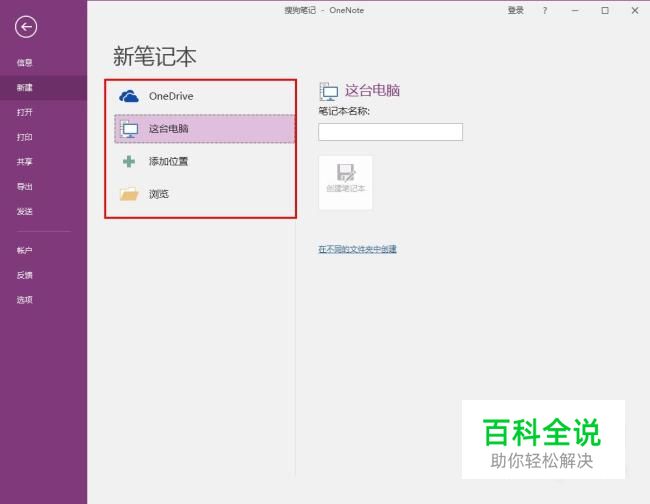Open the 帐户 (Account) page
The width and height of the screenshot is (650, 504).
coord(24,250)
